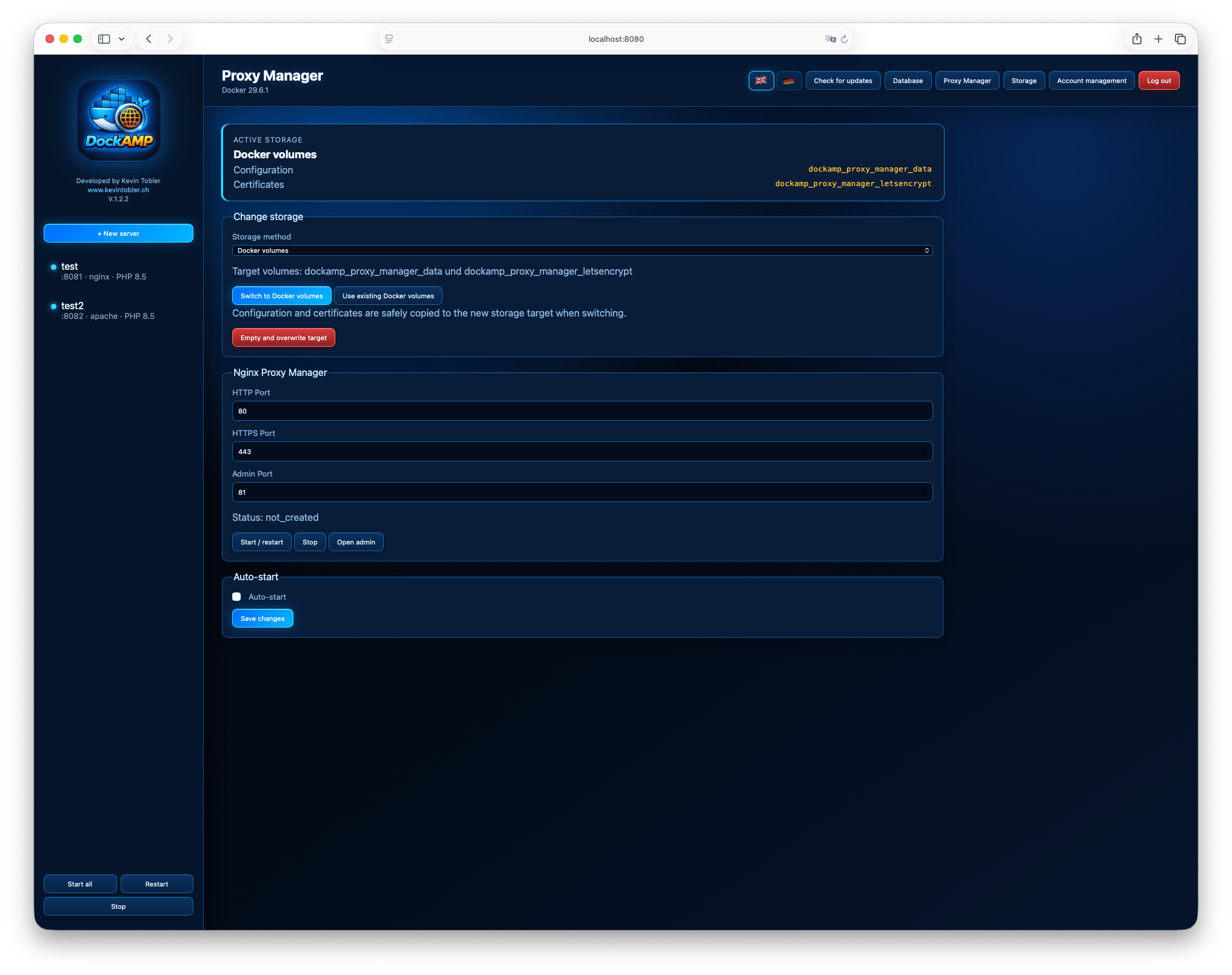Click Restart in the sidebar
Screen dimensions: 1232x975
point(156,884)
